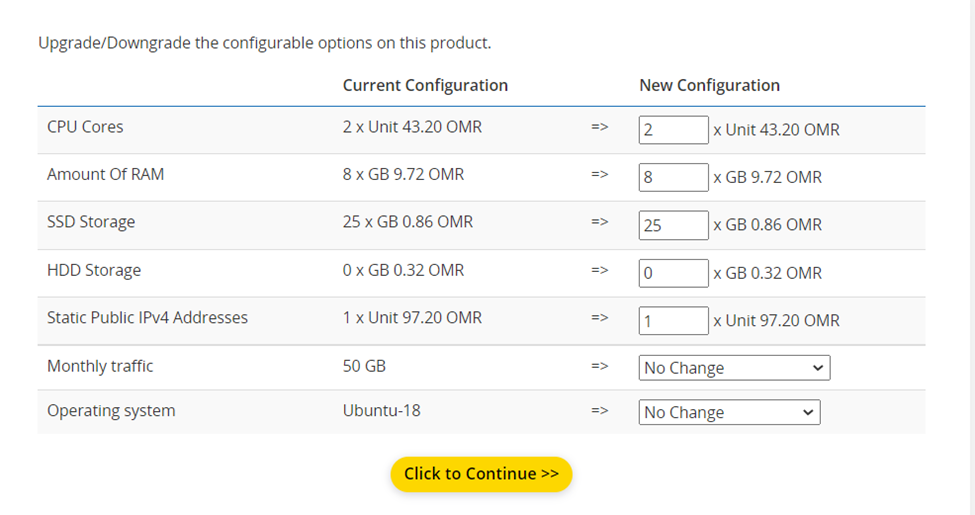Select the Amount Of RAM row label
The image size is (975, 515).
106,174
